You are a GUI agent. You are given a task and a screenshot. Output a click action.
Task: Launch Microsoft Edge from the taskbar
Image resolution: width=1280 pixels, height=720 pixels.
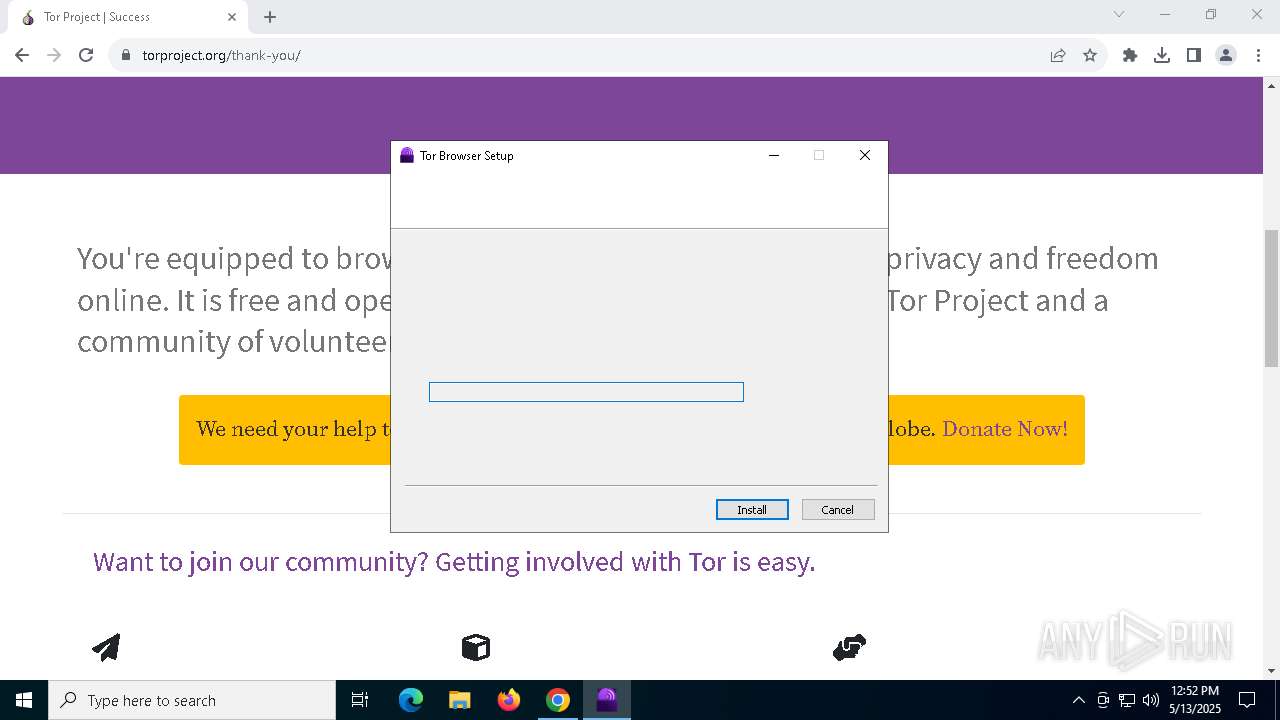pyautogui.click(x=411, y=700)
